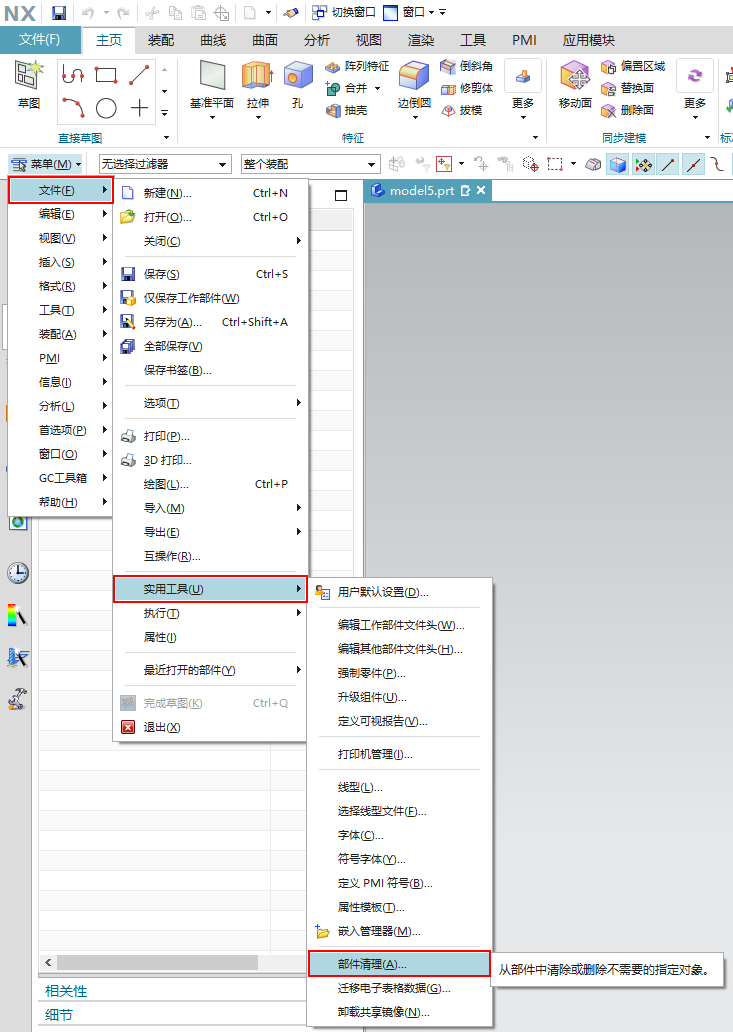The height and width of the screenshot is (1032, 733).
Task: Open the clock history sidebar icon
Action: (x=18, y=573)
